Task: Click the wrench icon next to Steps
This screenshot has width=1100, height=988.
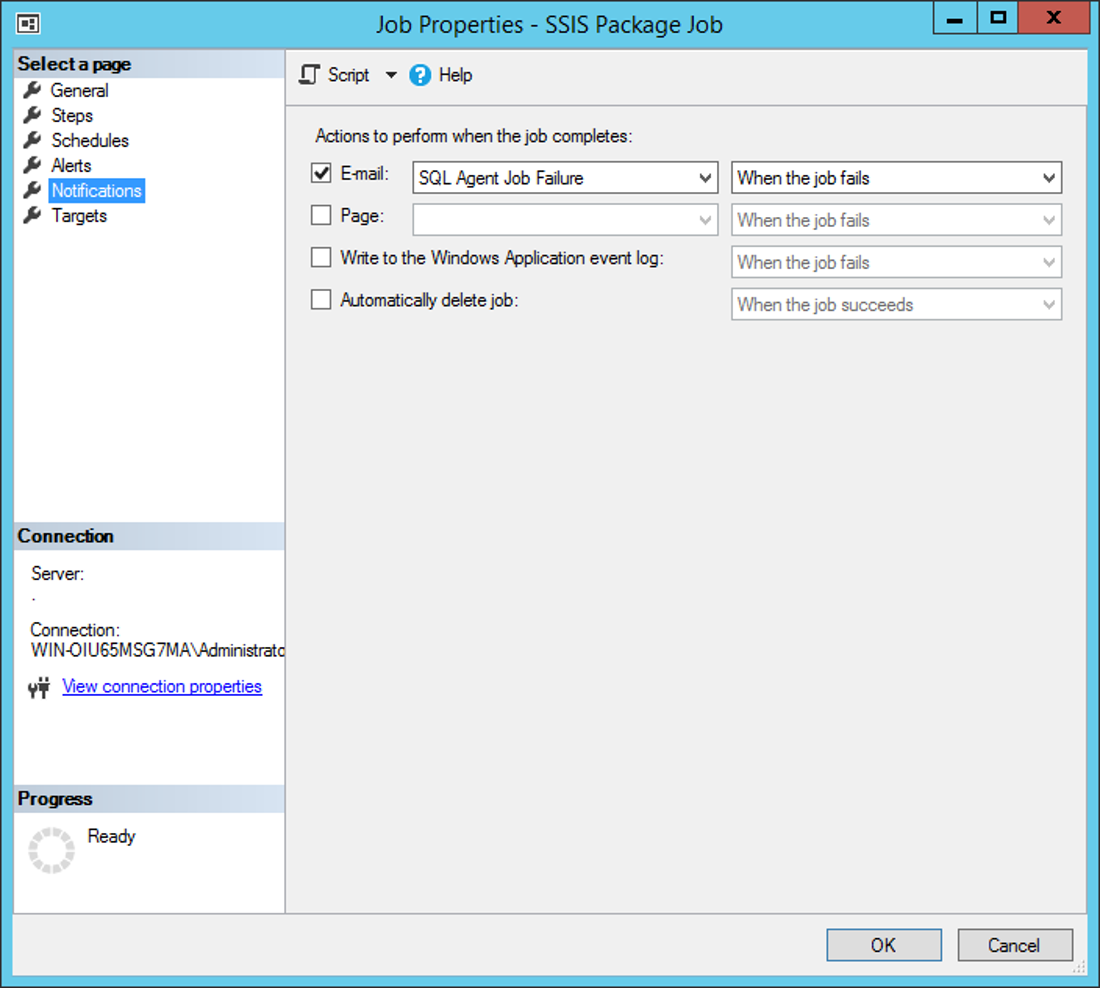Action: click(x=31, y=115)
